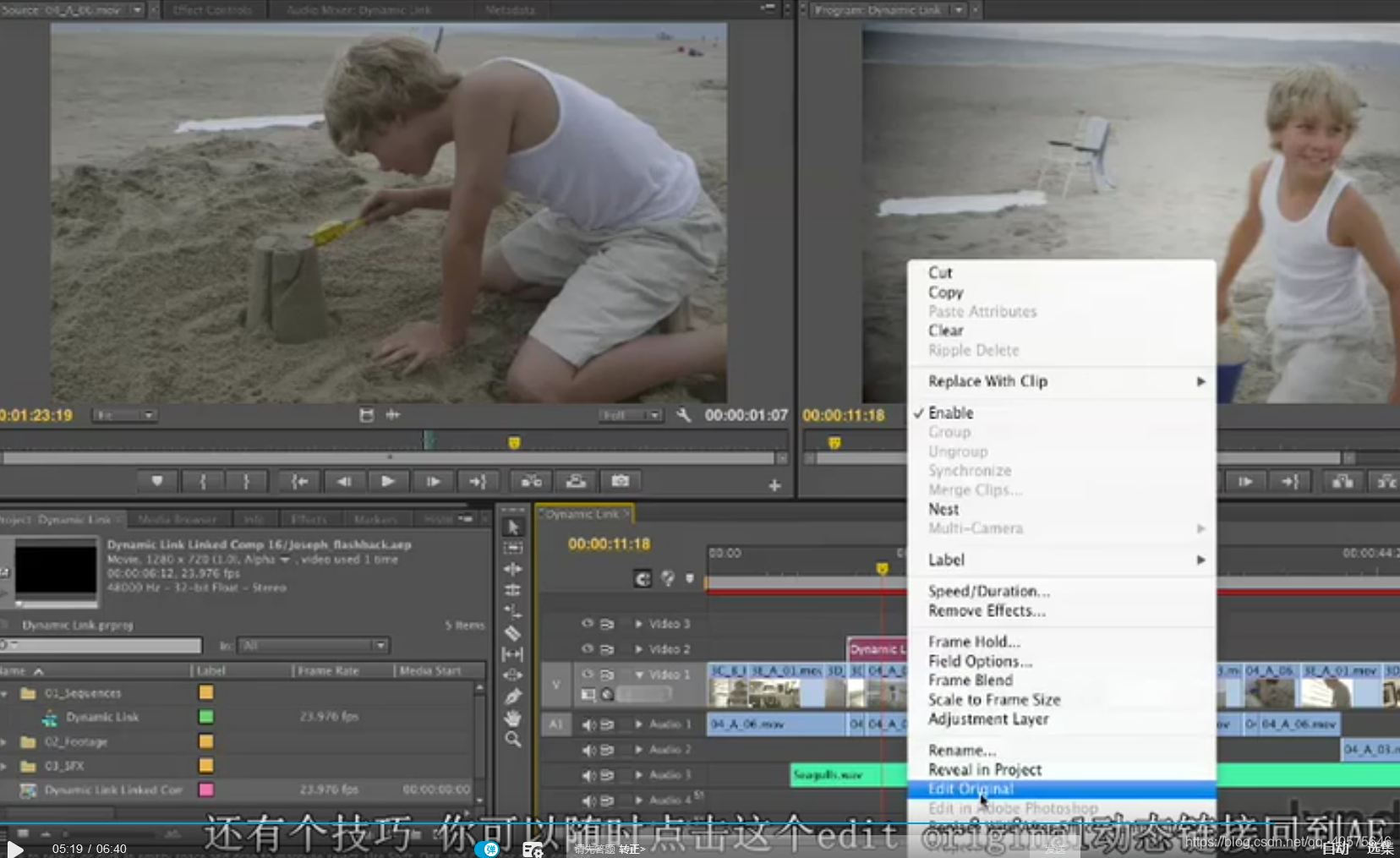The image size is (1400, 858).
Task: Select the Zoom magnifier tool
Action: click(x=512, y=740)
